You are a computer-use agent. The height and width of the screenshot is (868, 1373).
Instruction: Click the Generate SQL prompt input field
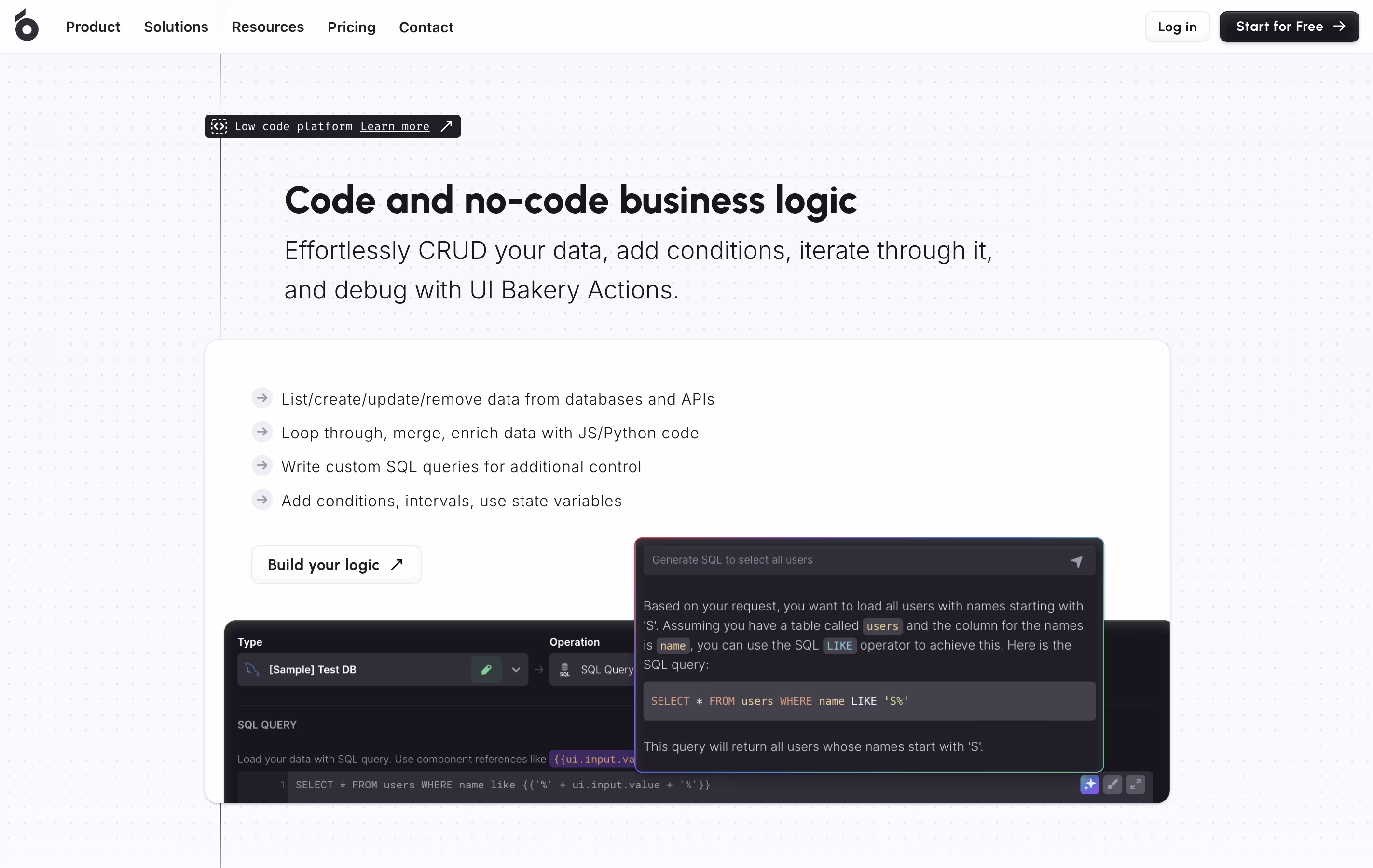coord(850,560)
